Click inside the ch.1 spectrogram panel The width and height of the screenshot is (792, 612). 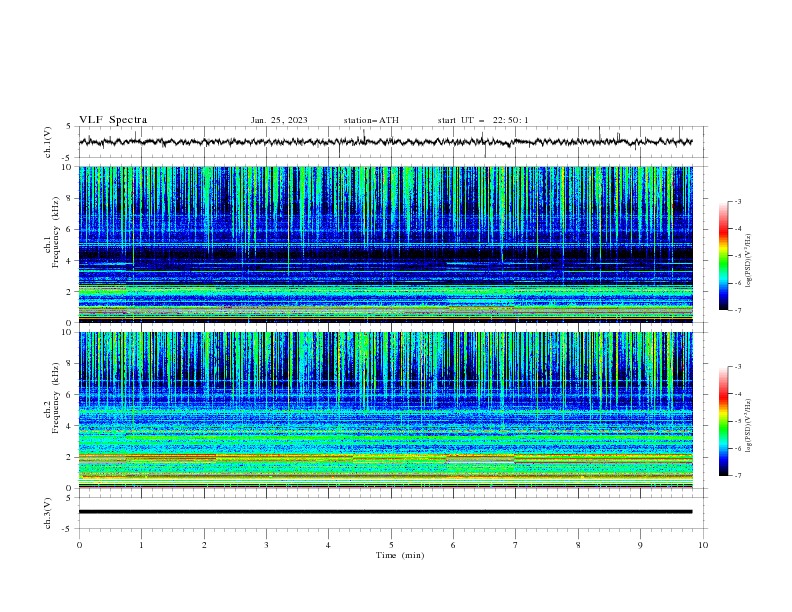pos(385,244)
